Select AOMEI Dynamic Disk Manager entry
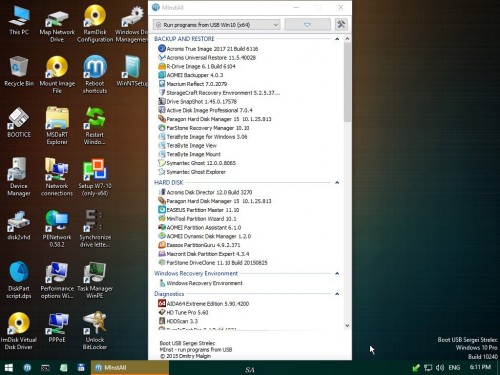The width and height of the screenshot is (500, 375). [x=204, y=236]
